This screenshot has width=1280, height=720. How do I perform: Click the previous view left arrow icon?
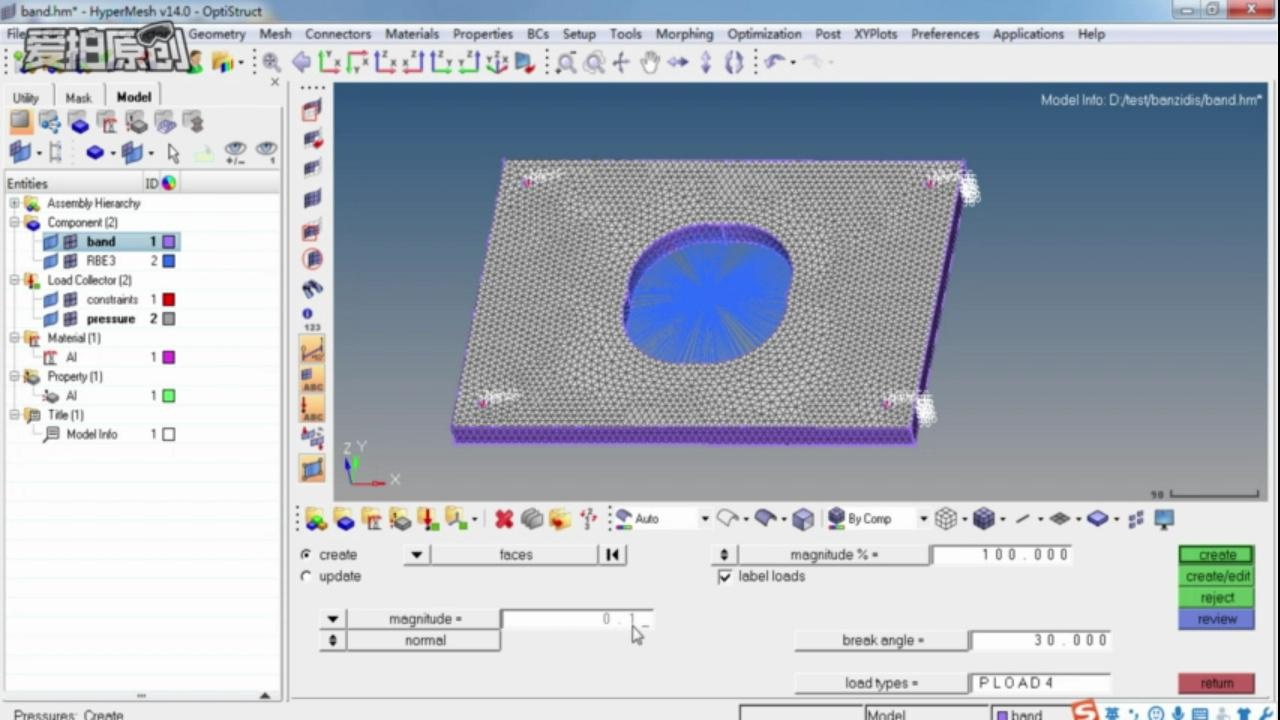300,63
